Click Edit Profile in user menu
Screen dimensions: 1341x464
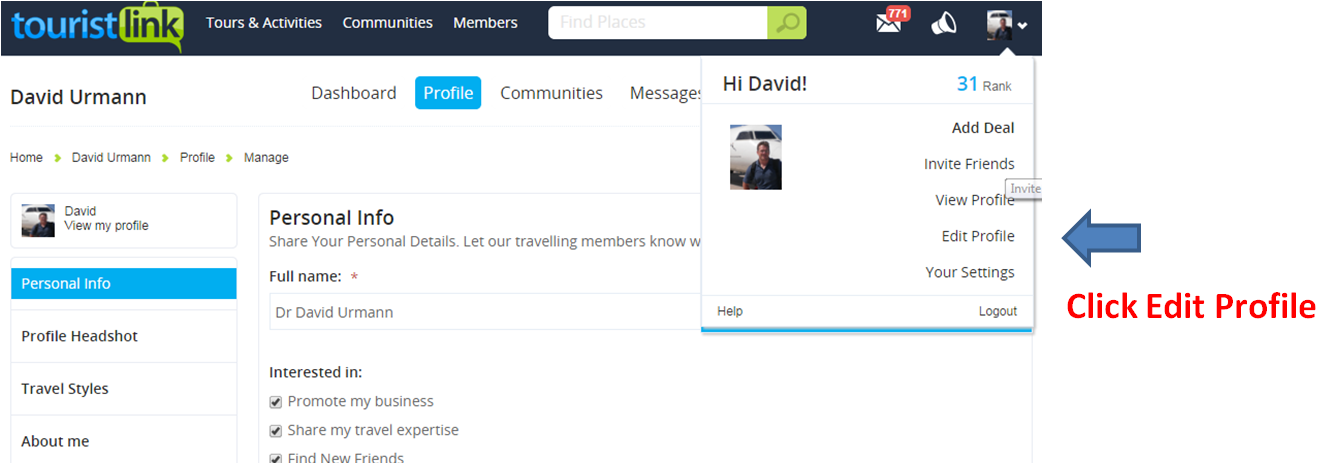978,236
